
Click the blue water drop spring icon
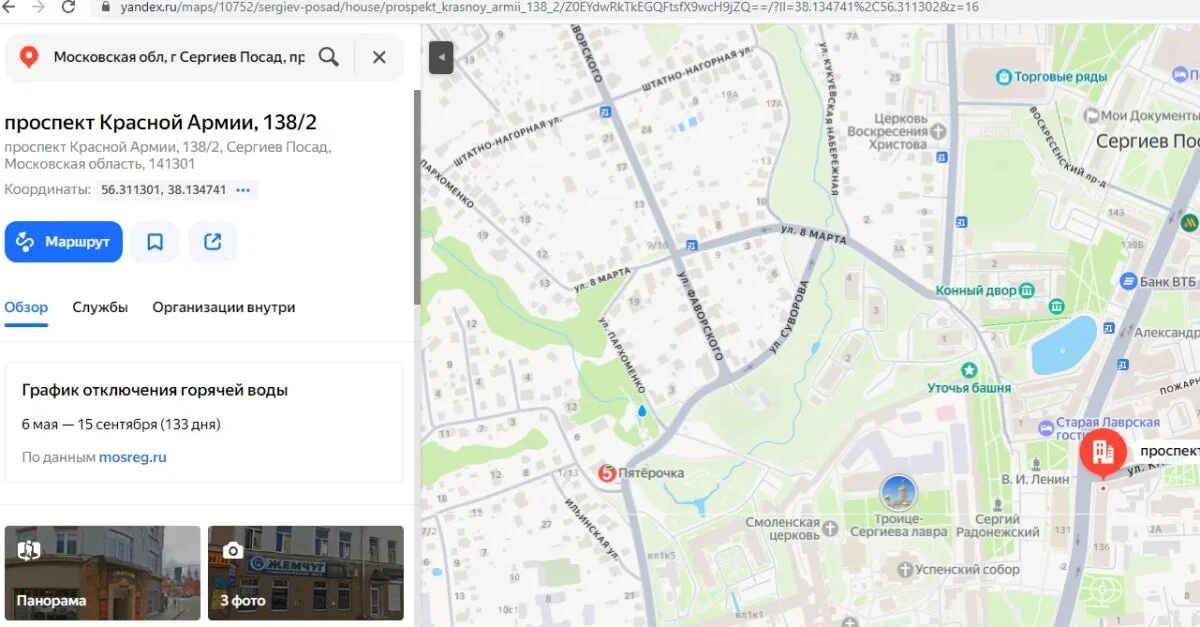tap(642, 411)
